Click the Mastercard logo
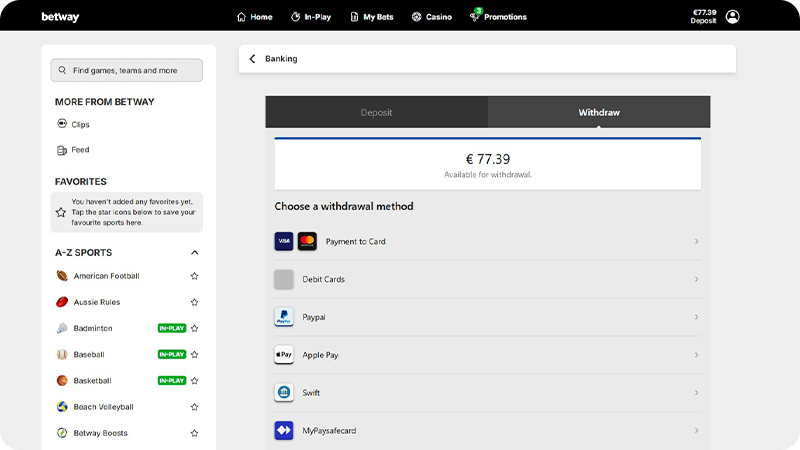 (307, 241)
